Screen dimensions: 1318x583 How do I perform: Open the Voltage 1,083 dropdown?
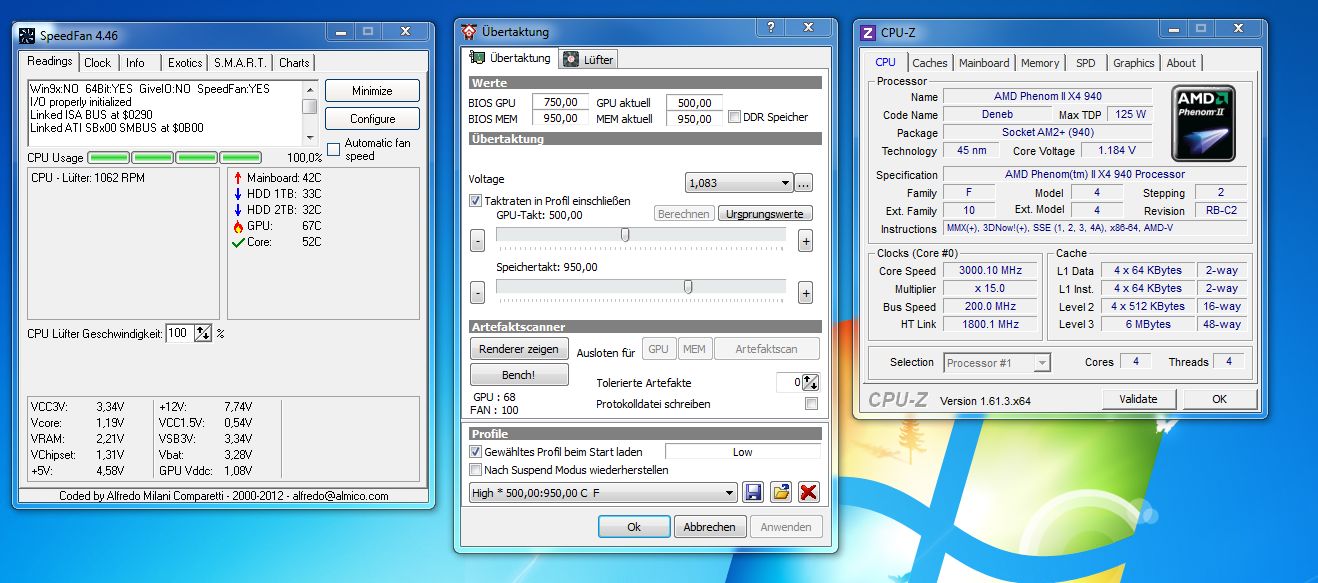click(x=740, y=183)
